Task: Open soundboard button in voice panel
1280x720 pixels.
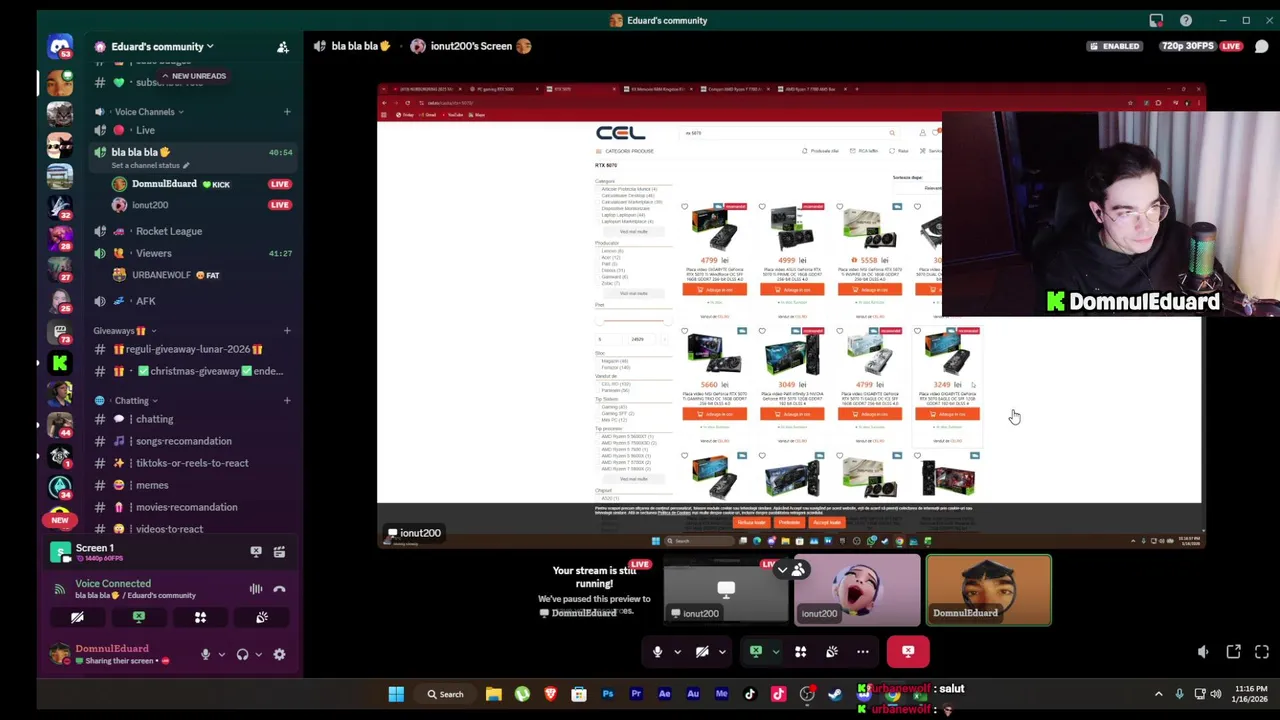Action: coord(262,617)
